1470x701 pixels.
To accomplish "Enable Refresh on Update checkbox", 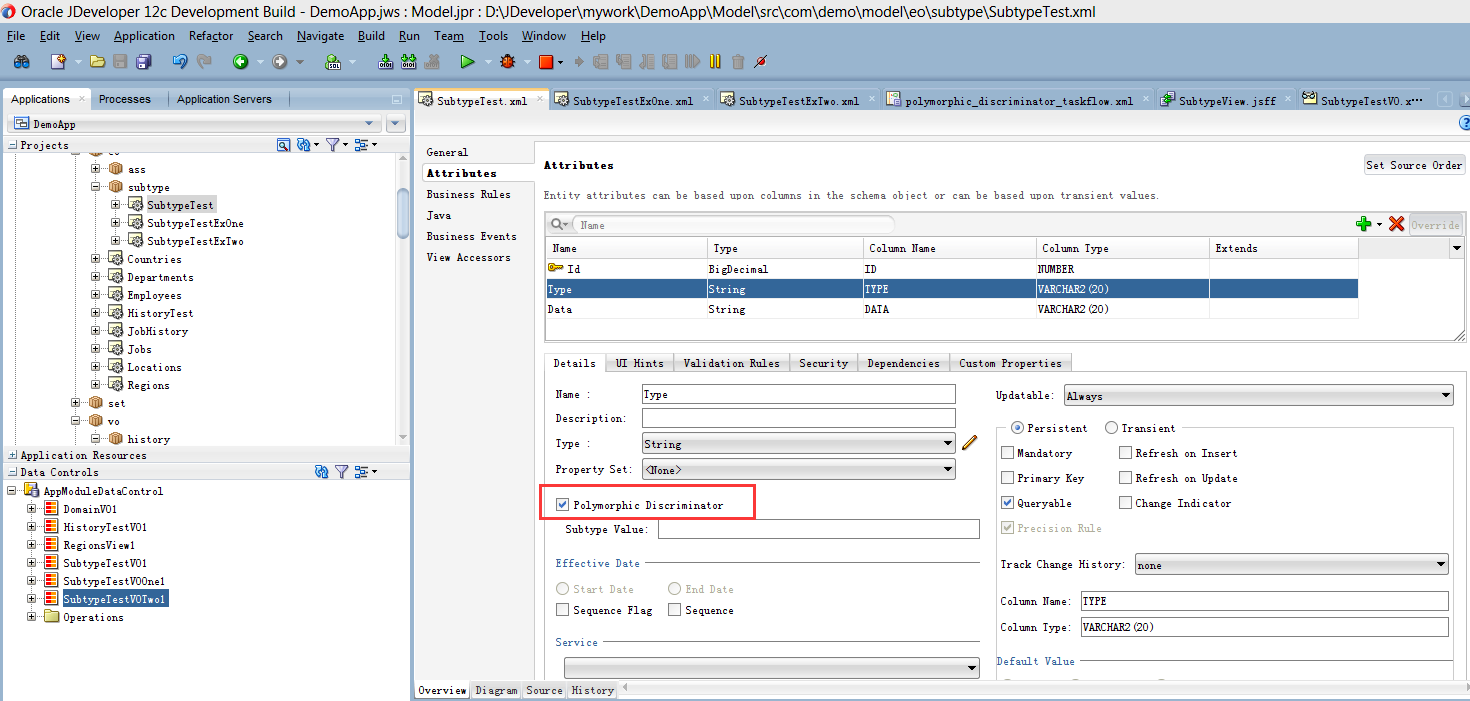I will (1125, 478).
